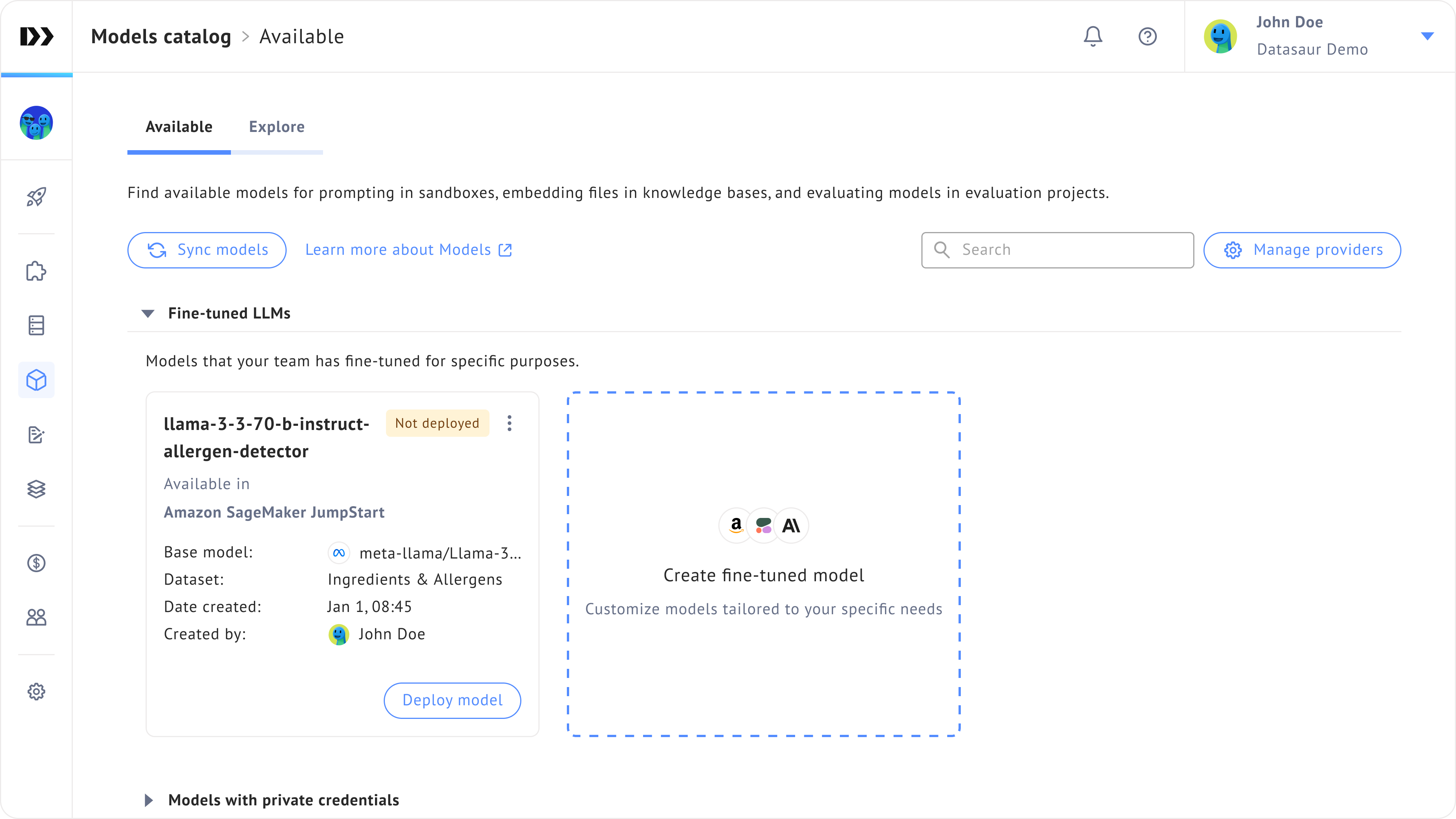Click the cube Models catalog sidebar icon
Image resolution: width=1456 pixels, height=819 pixels.
[x=36, y=380]
